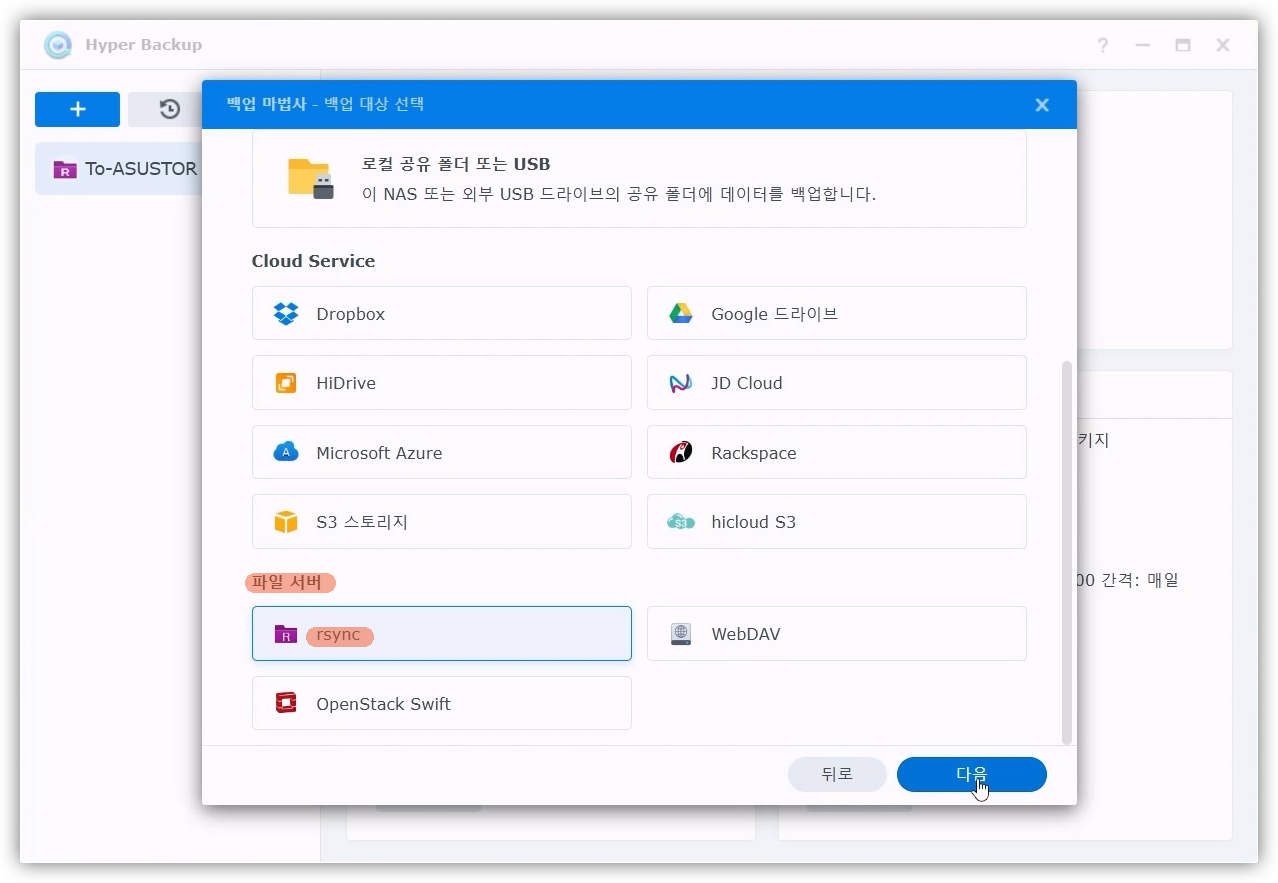Select HiDrive backup destination
Screen dimensions: 1278x883
[441, 383]
